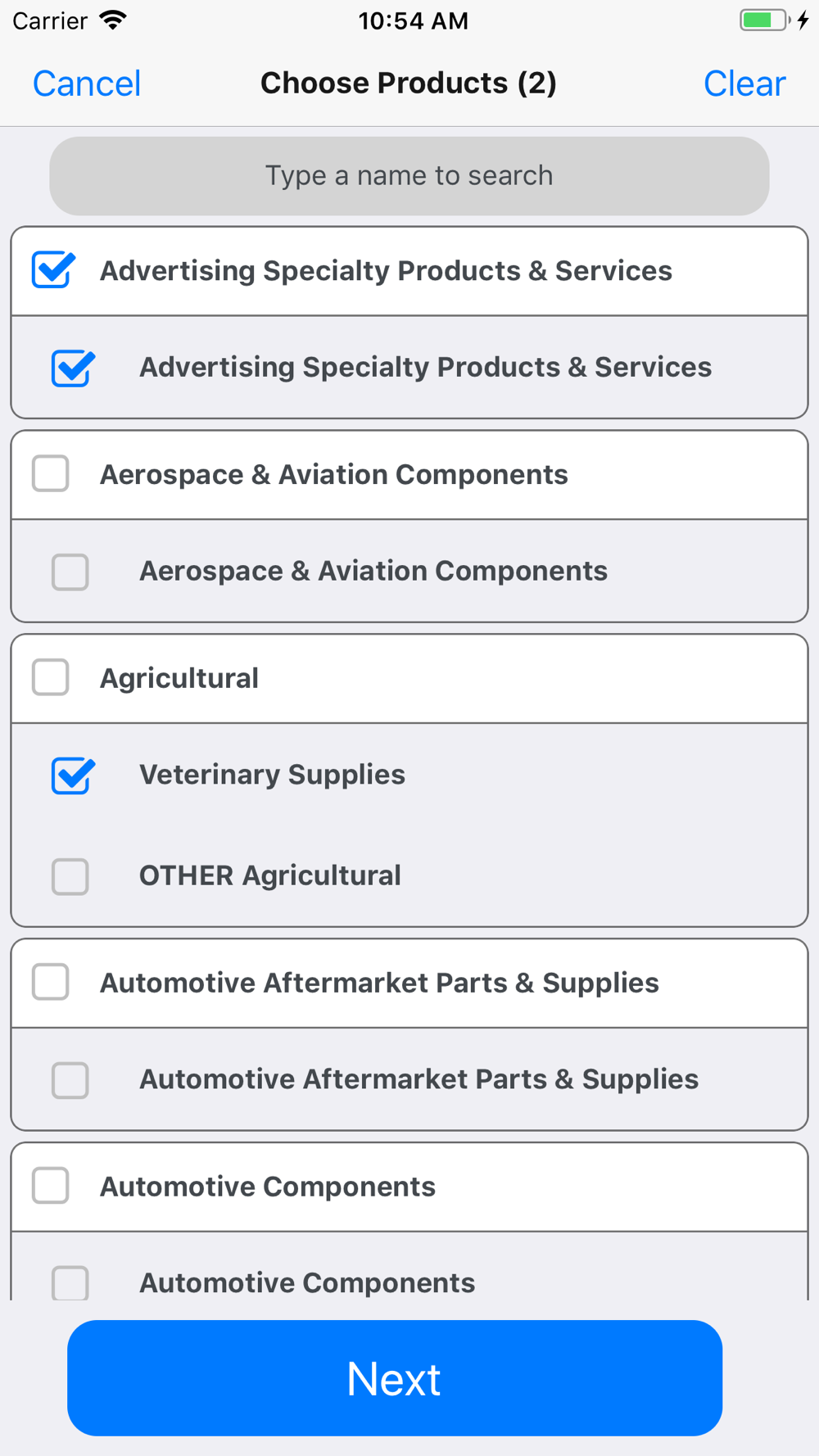This screenshot has width=819, height=1456.
Task: Check the Automotive Aftermarket Parts & Supplies sub-item checkbox
Action: (x=70, y=1080)
